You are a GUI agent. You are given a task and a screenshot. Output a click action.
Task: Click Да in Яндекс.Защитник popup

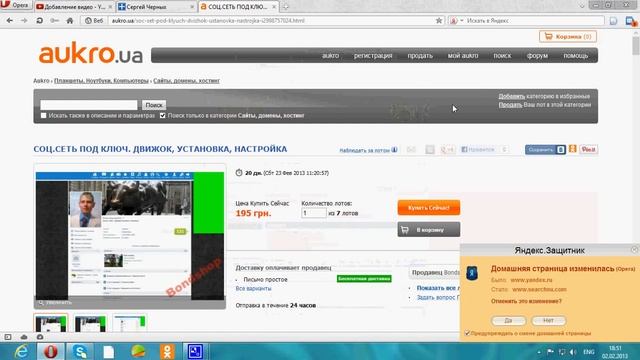(508, 321)
